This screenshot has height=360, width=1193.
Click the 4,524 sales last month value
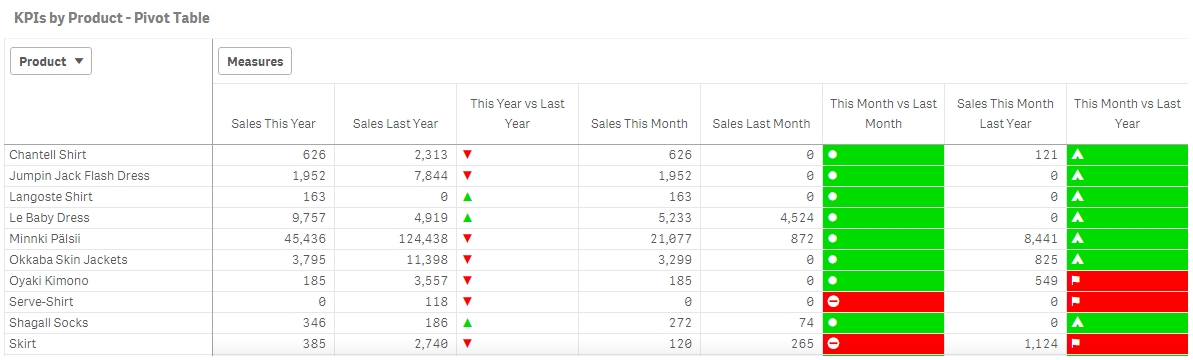click(x=797, y=218)
